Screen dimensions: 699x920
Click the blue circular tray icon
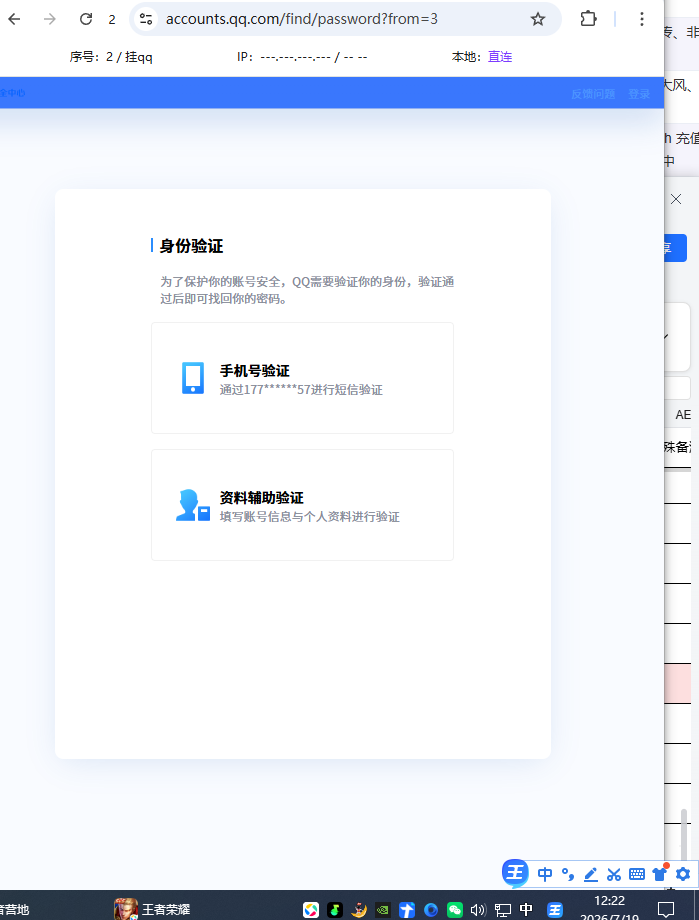tap(431, 910)
